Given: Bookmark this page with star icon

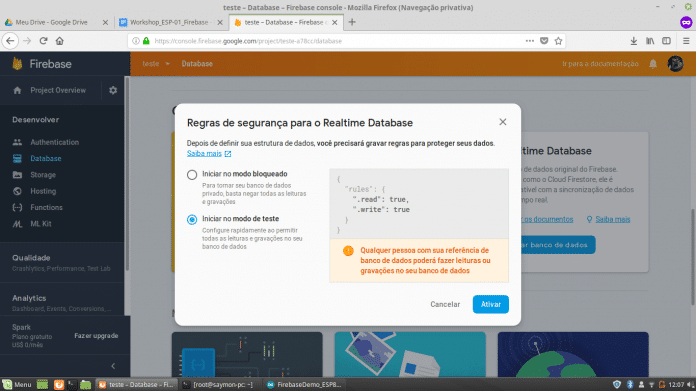Looking at the screenshot, I should pyautogui.click(x=558, y=41).
